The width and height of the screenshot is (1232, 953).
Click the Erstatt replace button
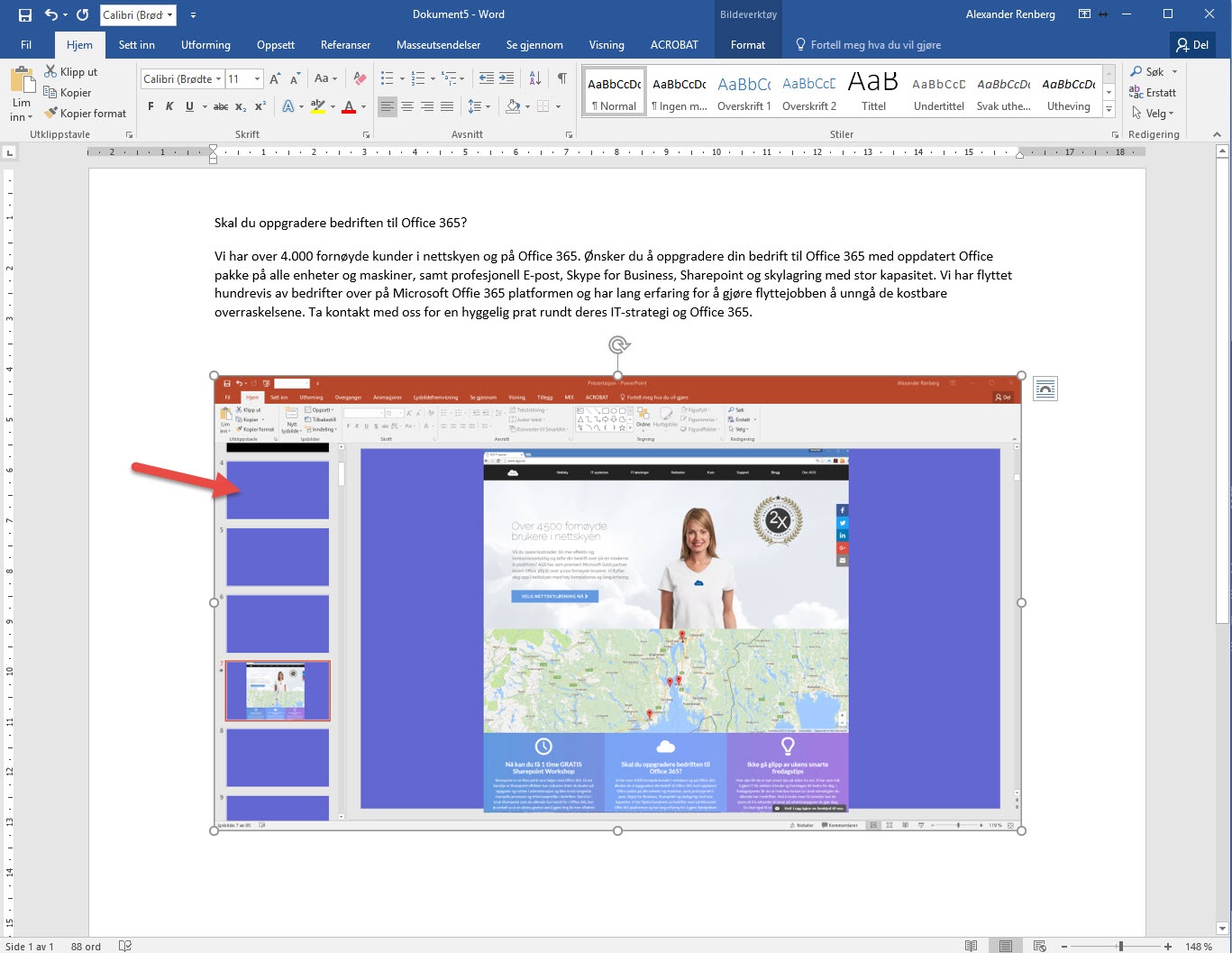point(1153,93)
